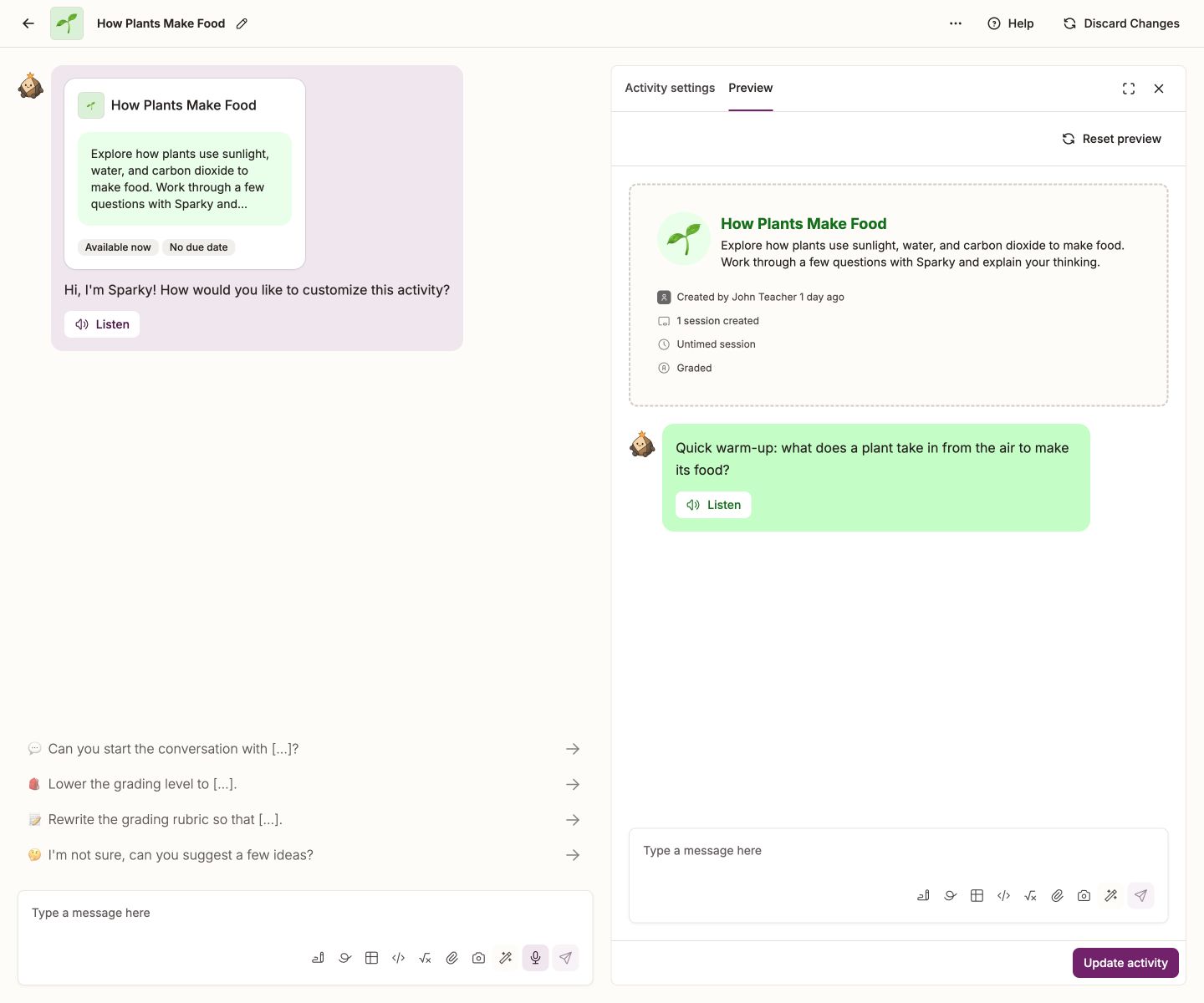Screen dimensions: 1204x1003
Task: Insert code block in preview message box
Action: [1003, 895]
